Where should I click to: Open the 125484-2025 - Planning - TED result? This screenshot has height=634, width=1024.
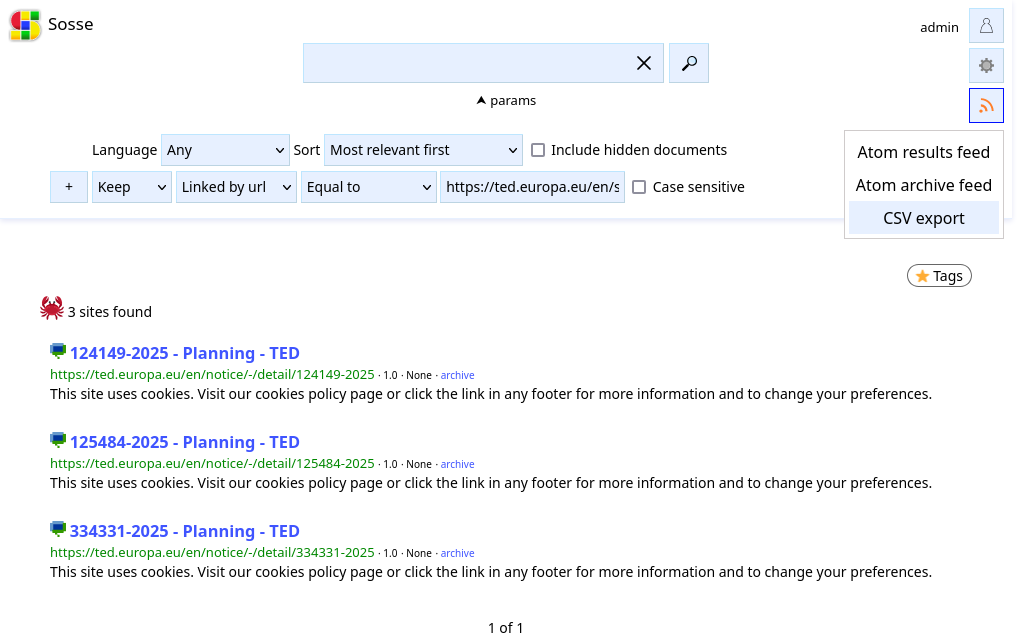(x=185, y=442)
